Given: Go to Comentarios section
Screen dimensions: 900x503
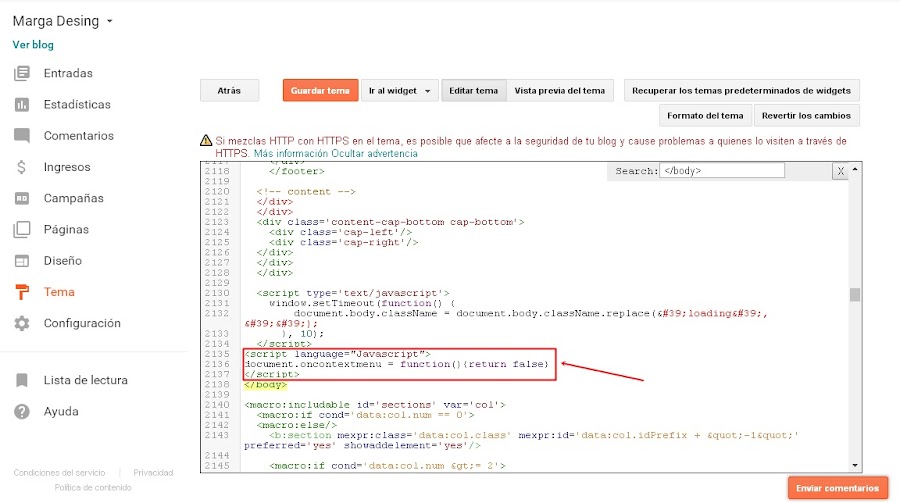Looking at the screenshot, I should pos(79,136).
